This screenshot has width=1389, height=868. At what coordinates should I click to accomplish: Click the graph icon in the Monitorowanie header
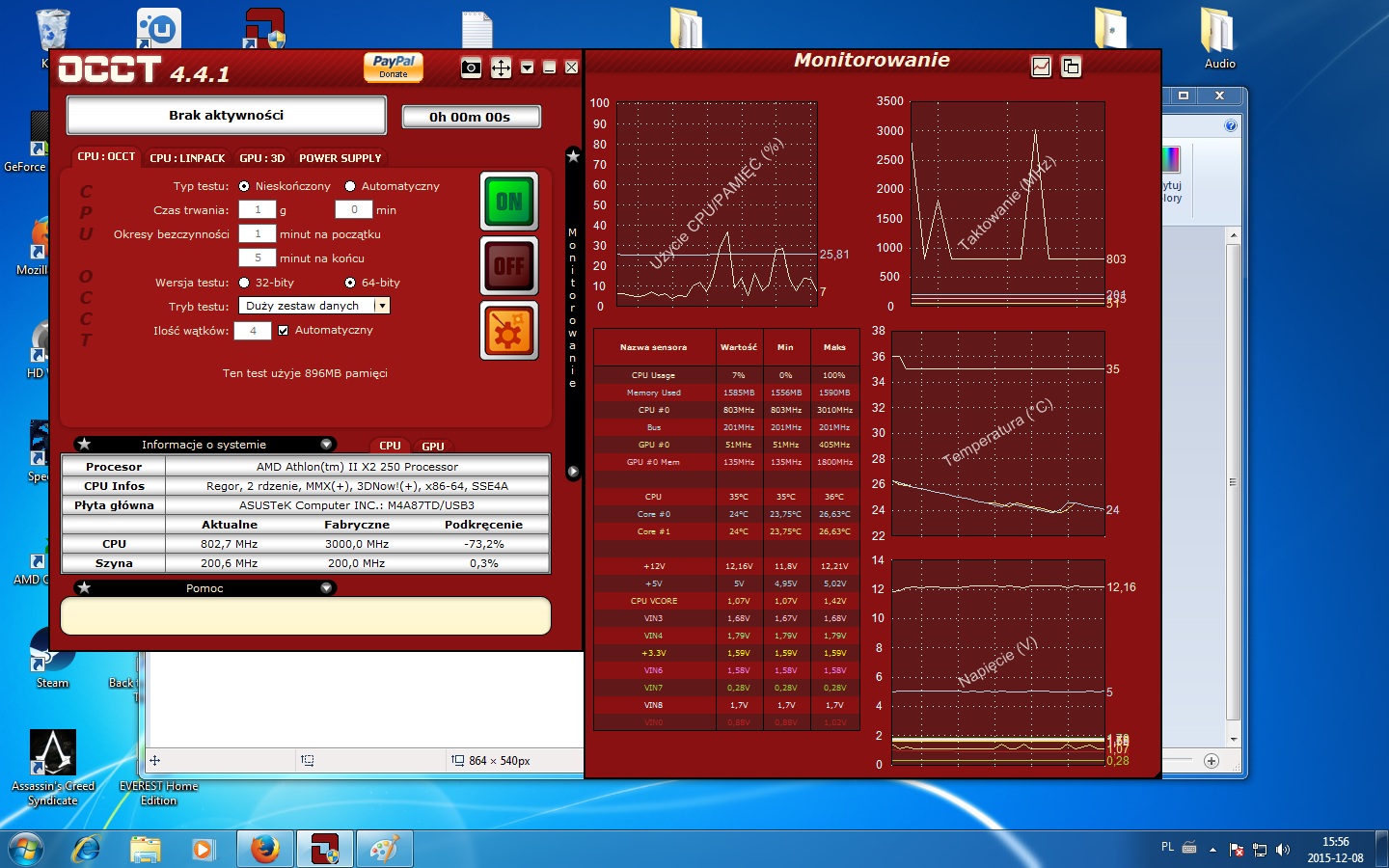(1041, 67)
